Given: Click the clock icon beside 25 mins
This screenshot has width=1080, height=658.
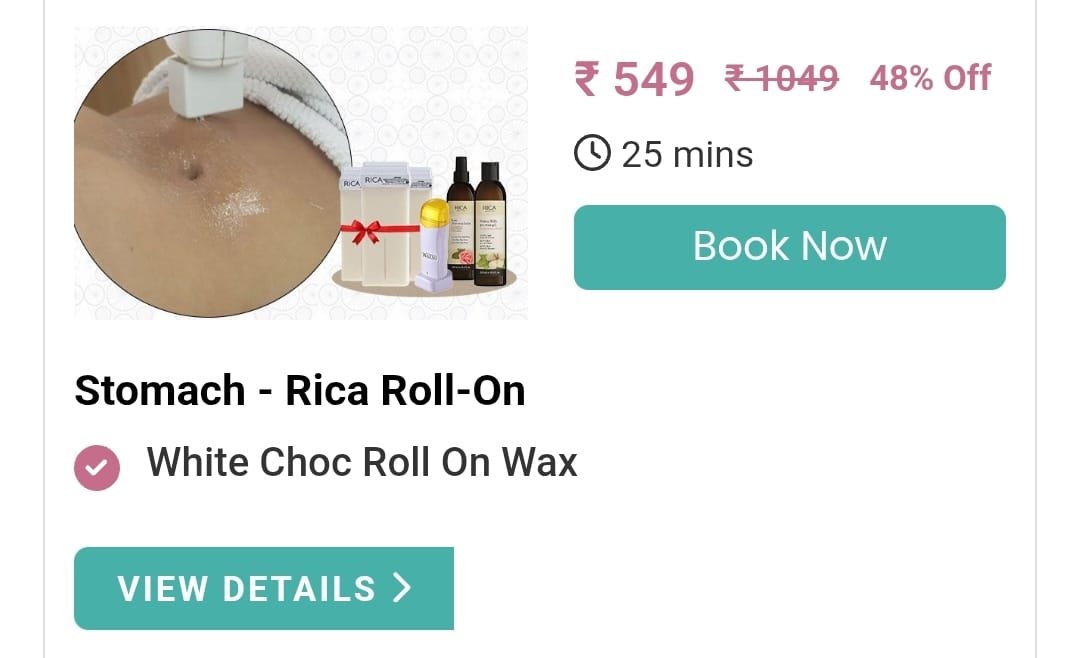Looking at the screenshot, I should pos(592,153).
